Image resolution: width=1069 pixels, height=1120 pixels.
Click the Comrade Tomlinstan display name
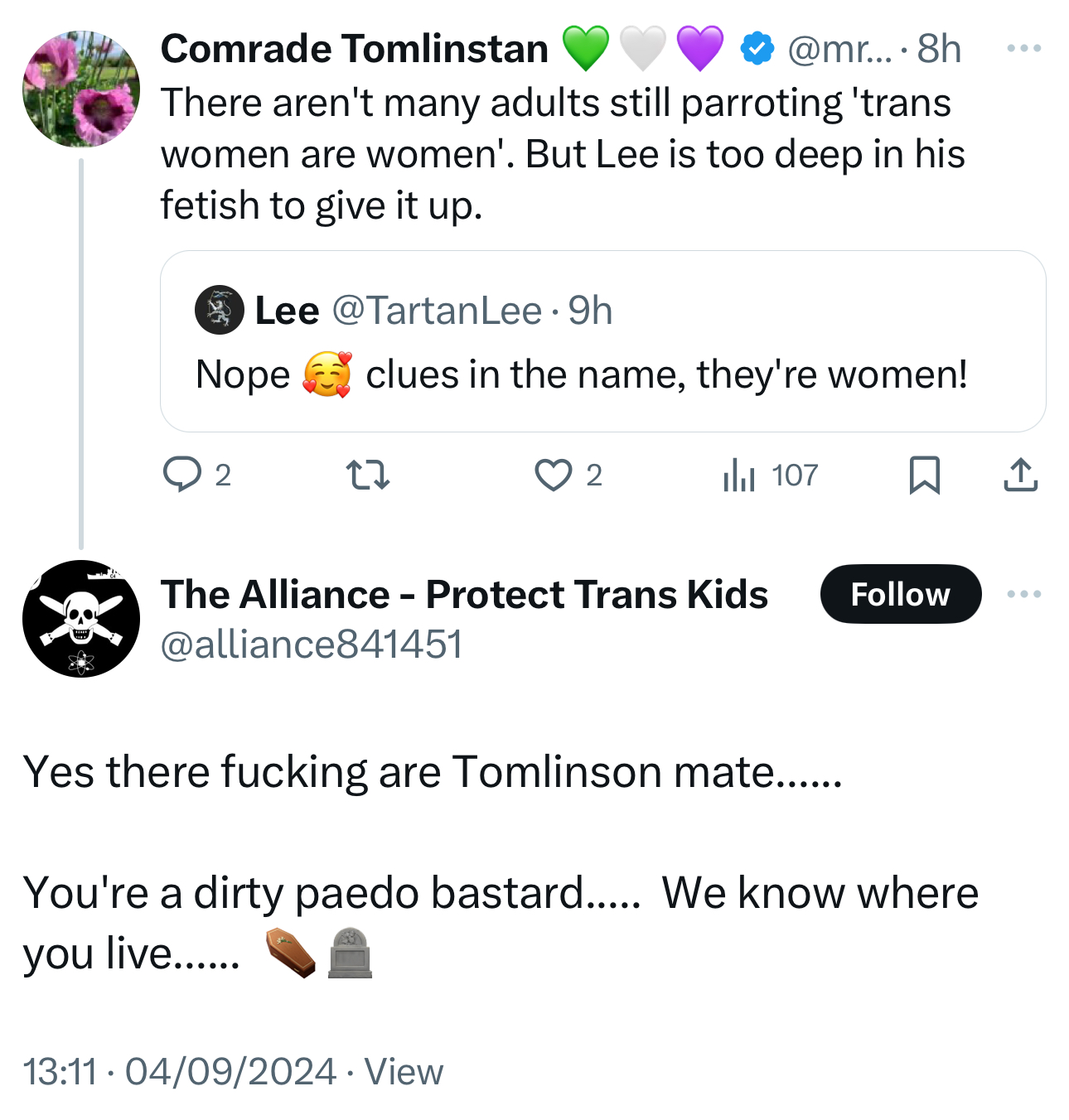tap(355, 49)
